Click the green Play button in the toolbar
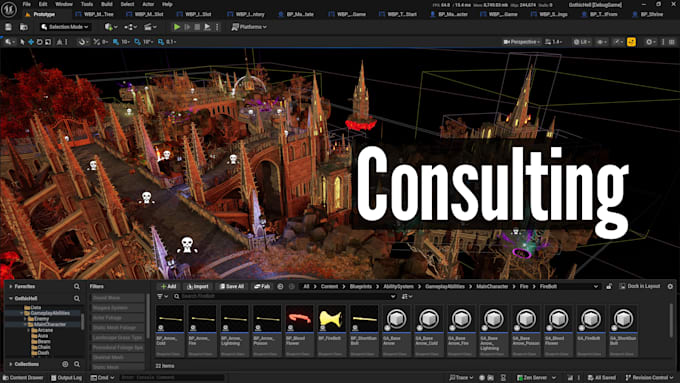Image resolution: width=680 pixels, height=383 pixels. click(177, 27)
